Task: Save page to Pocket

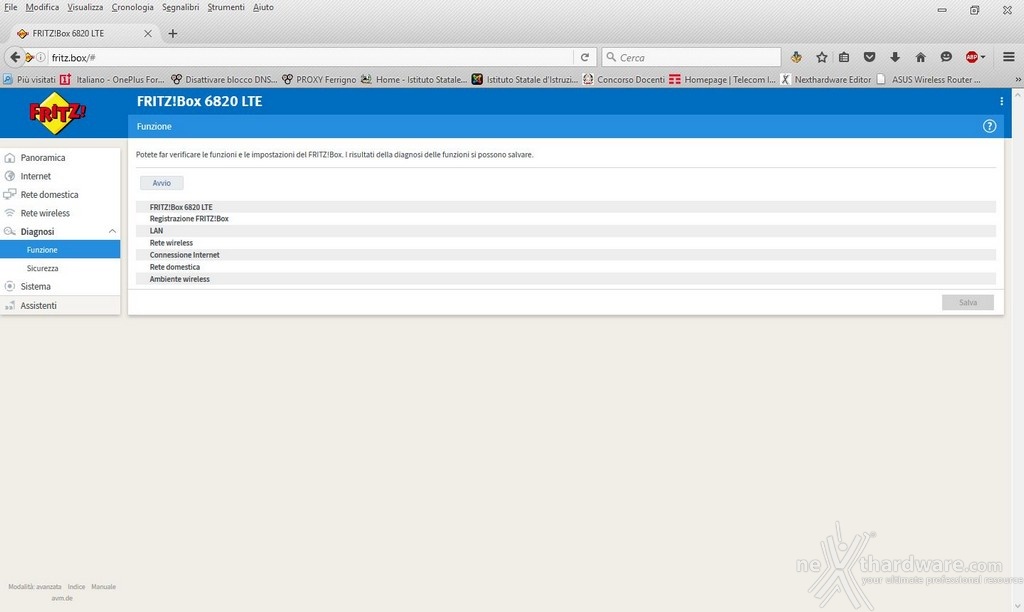Action: 869,57
